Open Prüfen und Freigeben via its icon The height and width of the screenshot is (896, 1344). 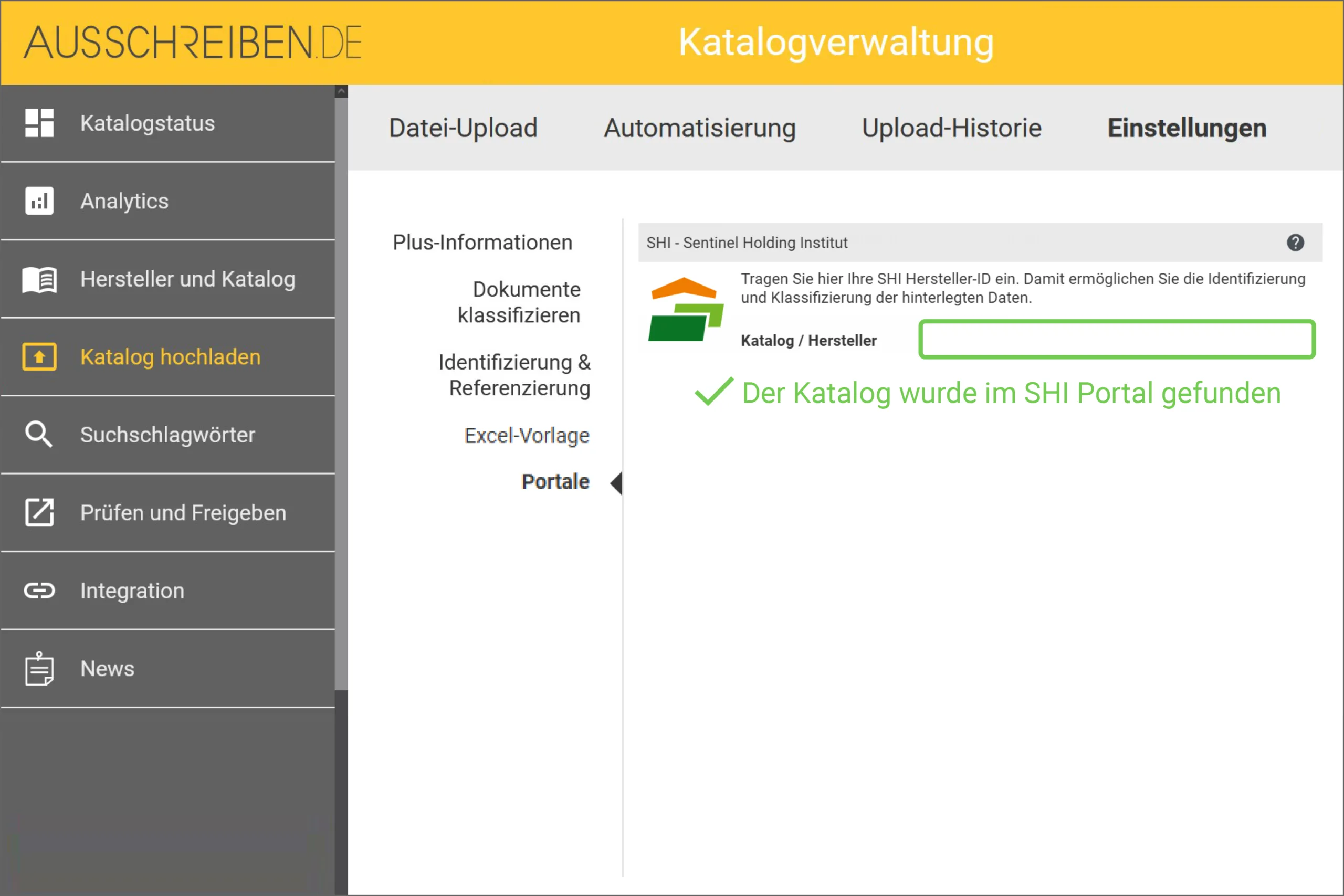[38, 513]
